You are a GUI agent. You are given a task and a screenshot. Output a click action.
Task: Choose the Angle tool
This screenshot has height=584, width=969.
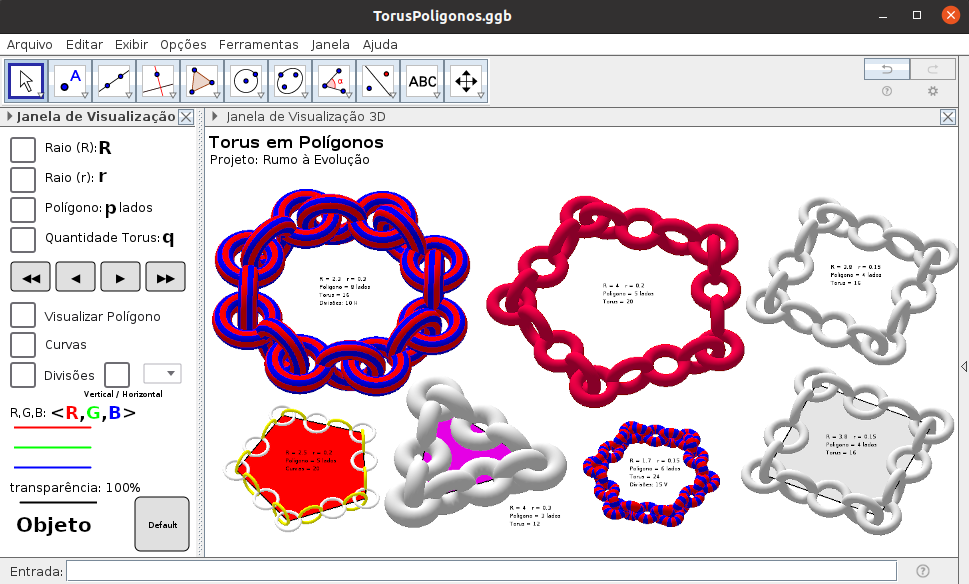tap(334, 81)
